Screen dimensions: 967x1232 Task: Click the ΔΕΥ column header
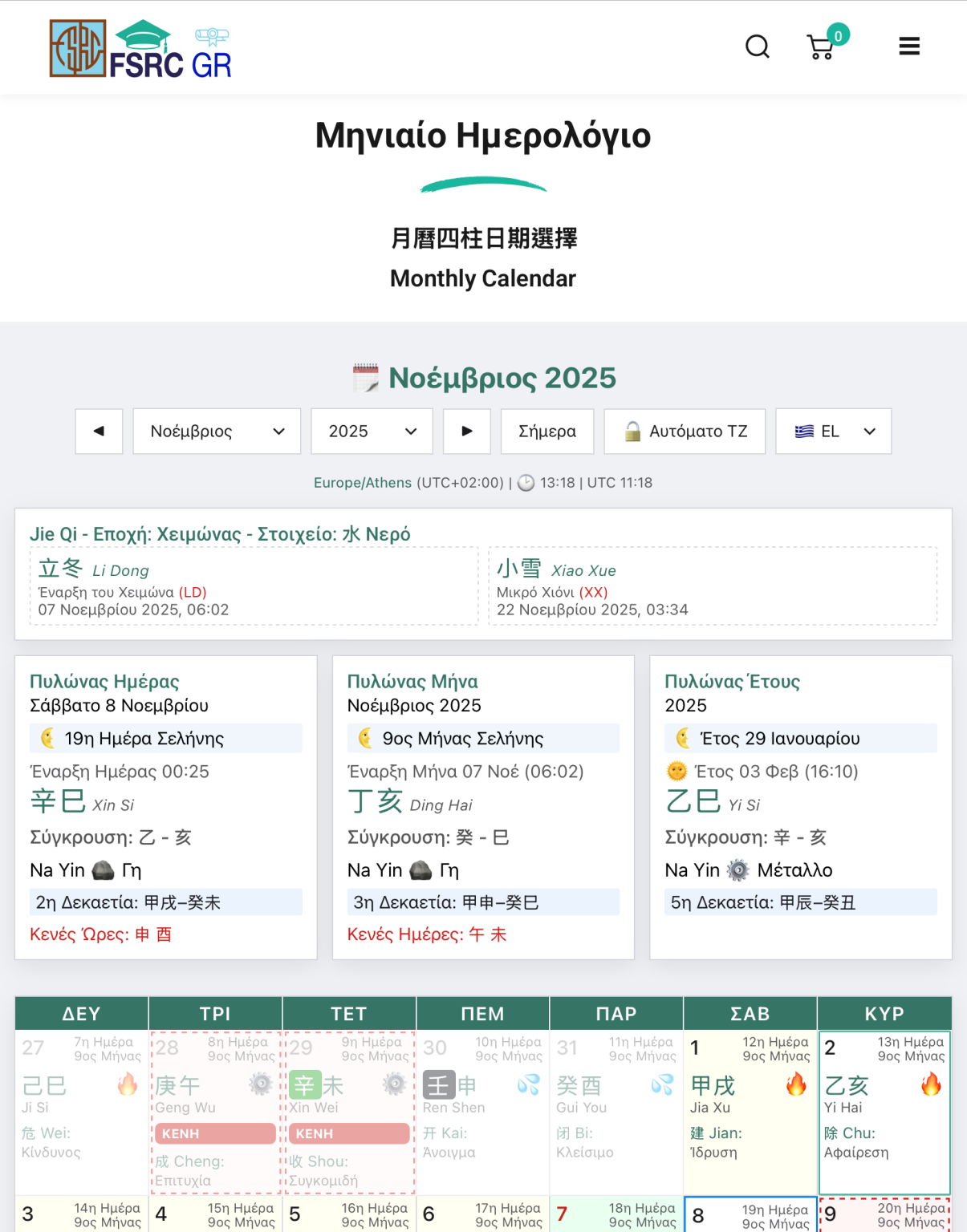(82, 1014)
